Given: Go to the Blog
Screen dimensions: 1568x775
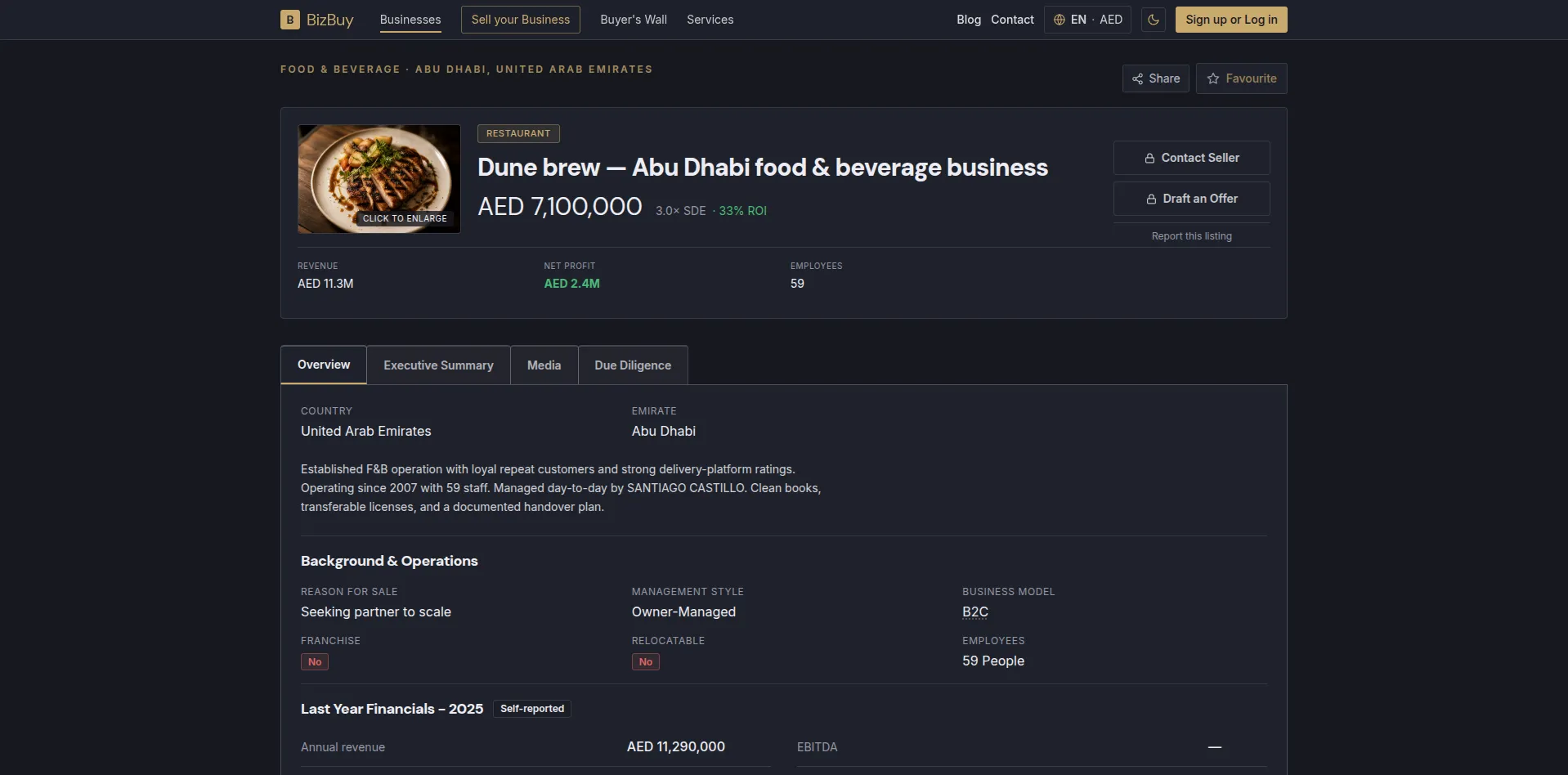Looking at the screenshot, I should [x=969, y=20].
